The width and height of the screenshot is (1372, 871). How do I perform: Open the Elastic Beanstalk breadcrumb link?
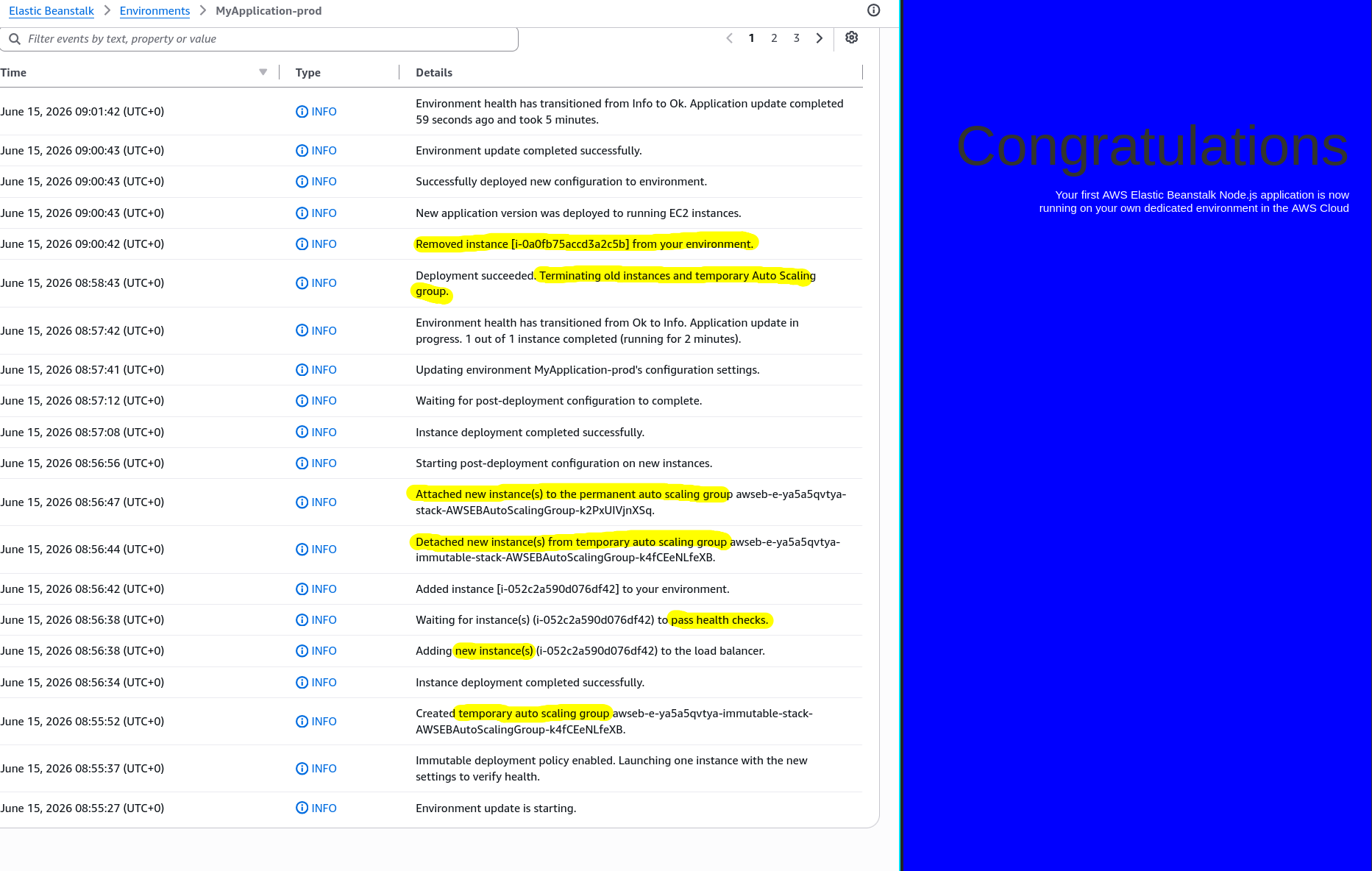(x=51, y=11)
